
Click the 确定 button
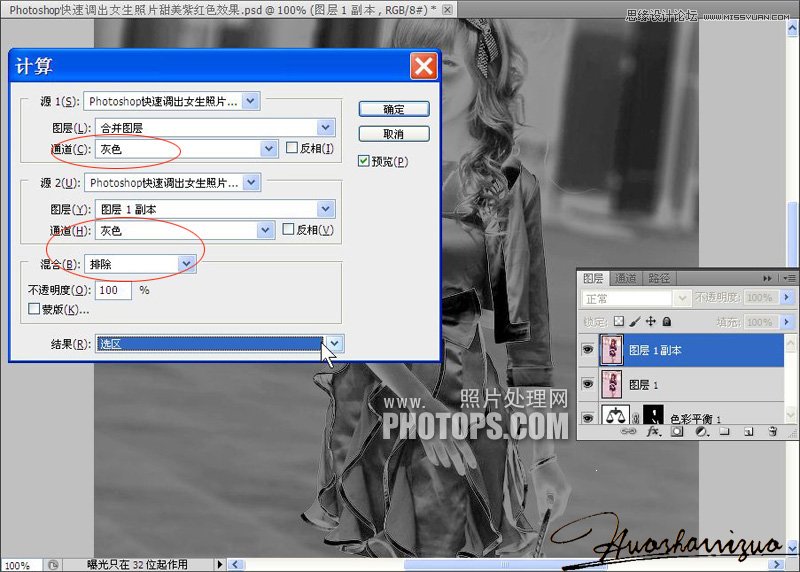coord(394,109)
